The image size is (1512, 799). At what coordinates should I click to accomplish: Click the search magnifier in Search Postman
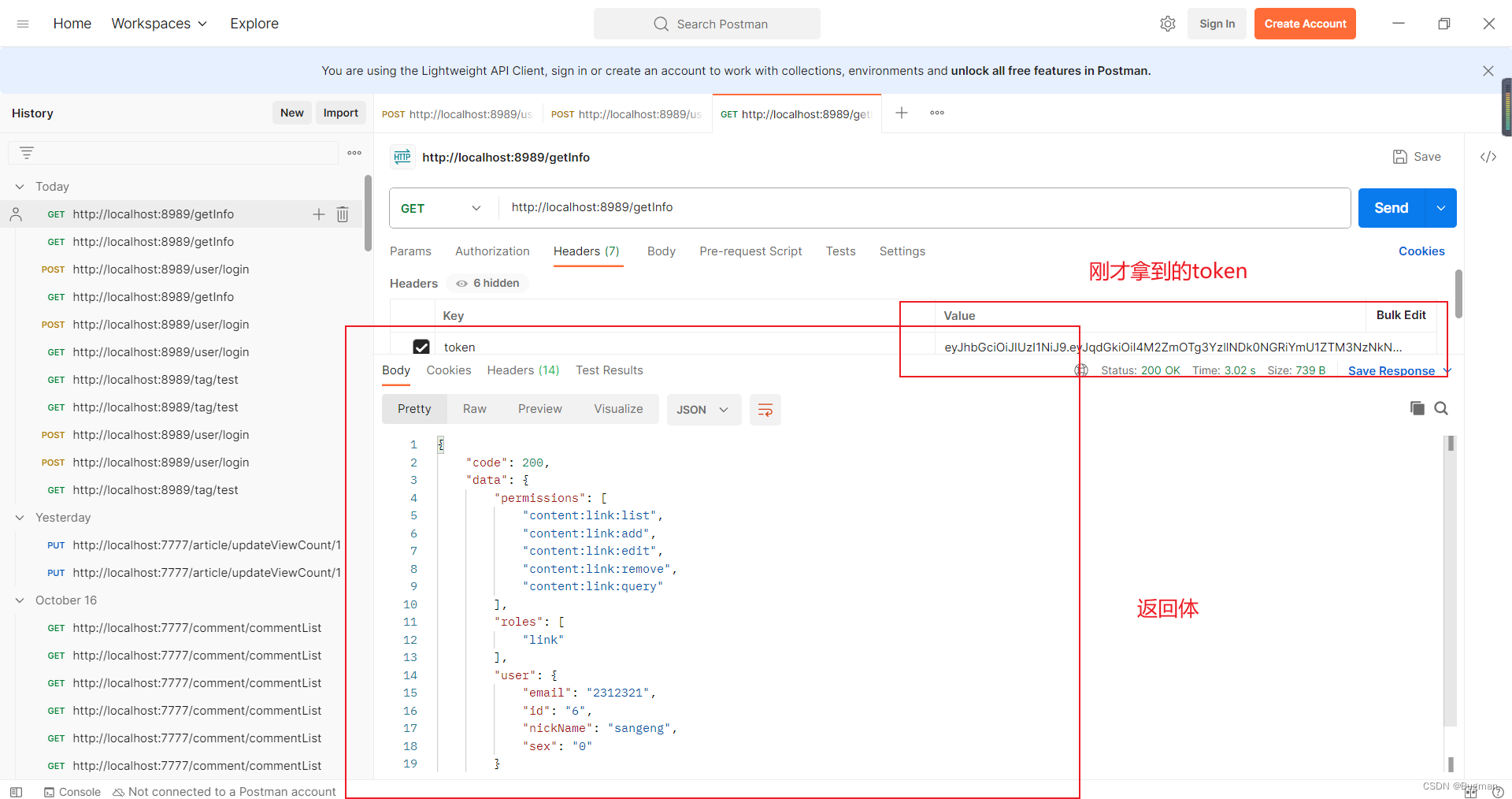click(661, 24)
